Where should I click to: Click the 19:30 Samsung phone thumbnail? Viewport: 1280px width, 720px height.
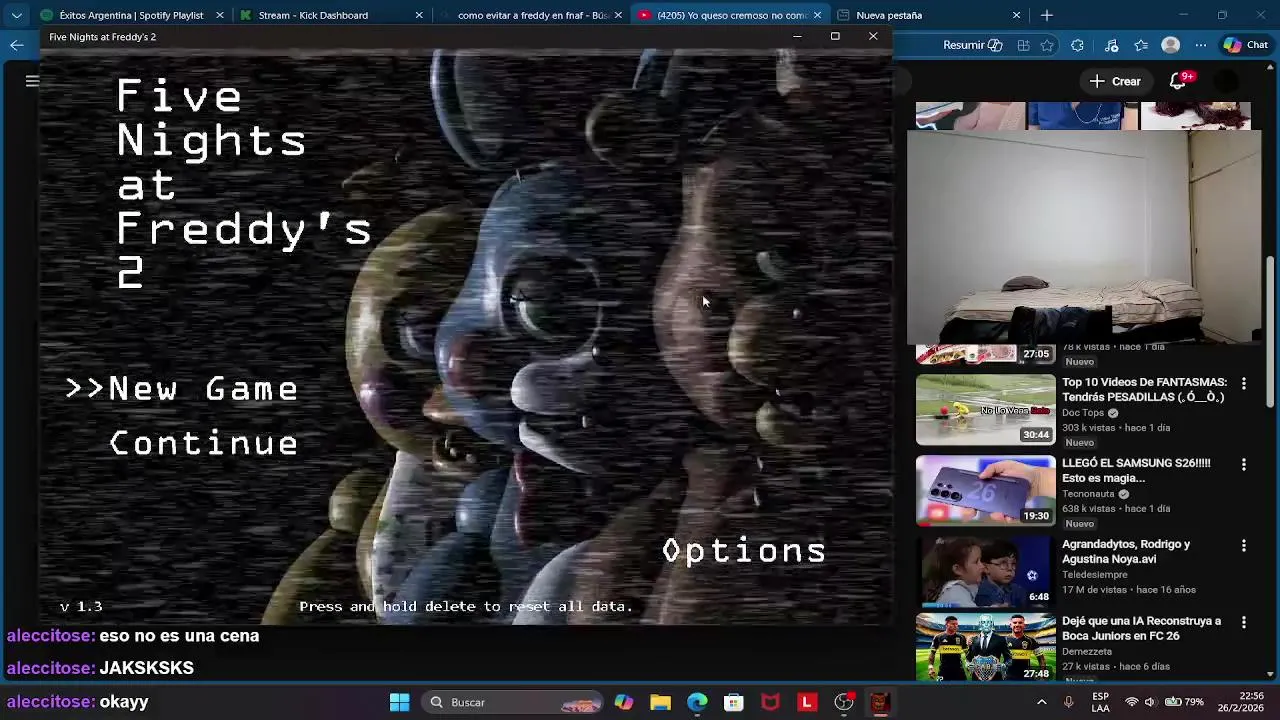click(x=986, y=491)
